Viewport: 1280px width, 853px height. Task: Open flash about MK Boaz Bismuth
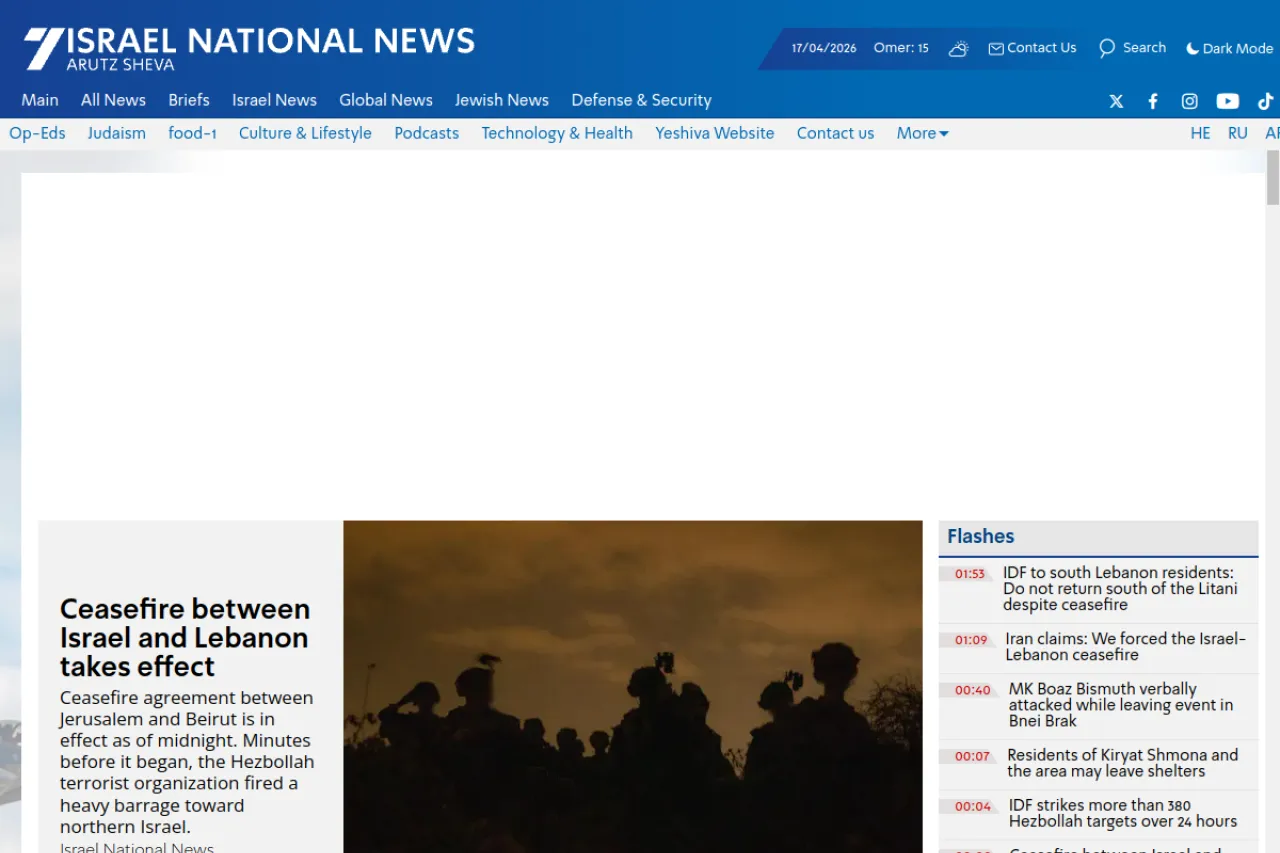(x=1121, y=705)
